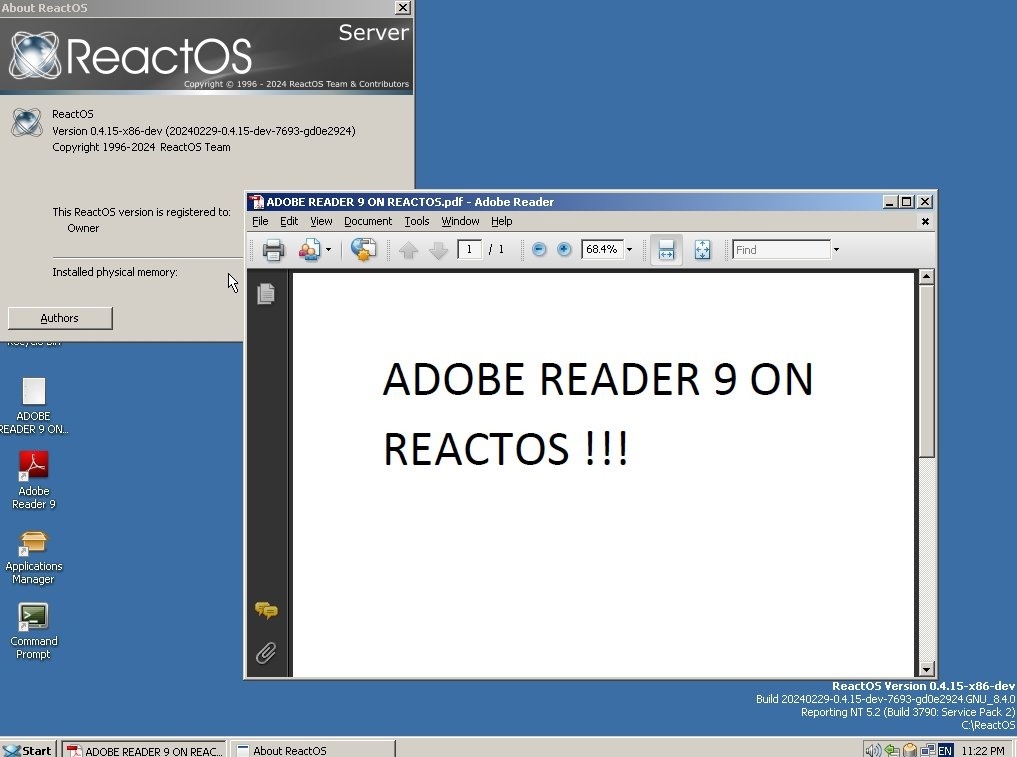Click inside the page number field
This screenshot has width=1017, height=757.
coord(469,250)
